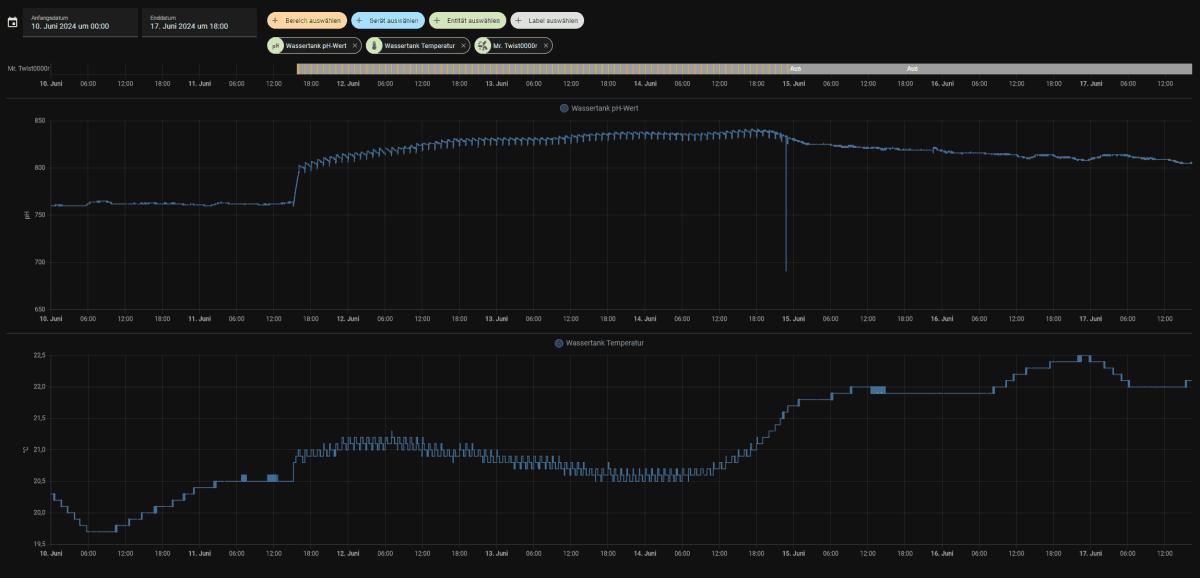
Task: Open the calendar date range picker icon
Action: click(x=13, y=22)
